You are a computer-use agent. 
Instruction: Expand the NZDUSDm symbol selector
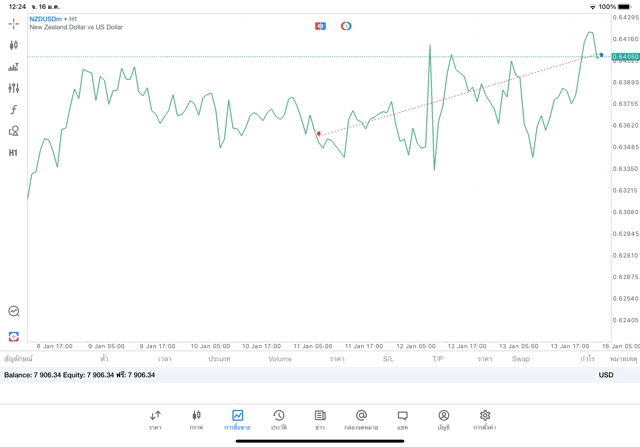pos(48,19)
